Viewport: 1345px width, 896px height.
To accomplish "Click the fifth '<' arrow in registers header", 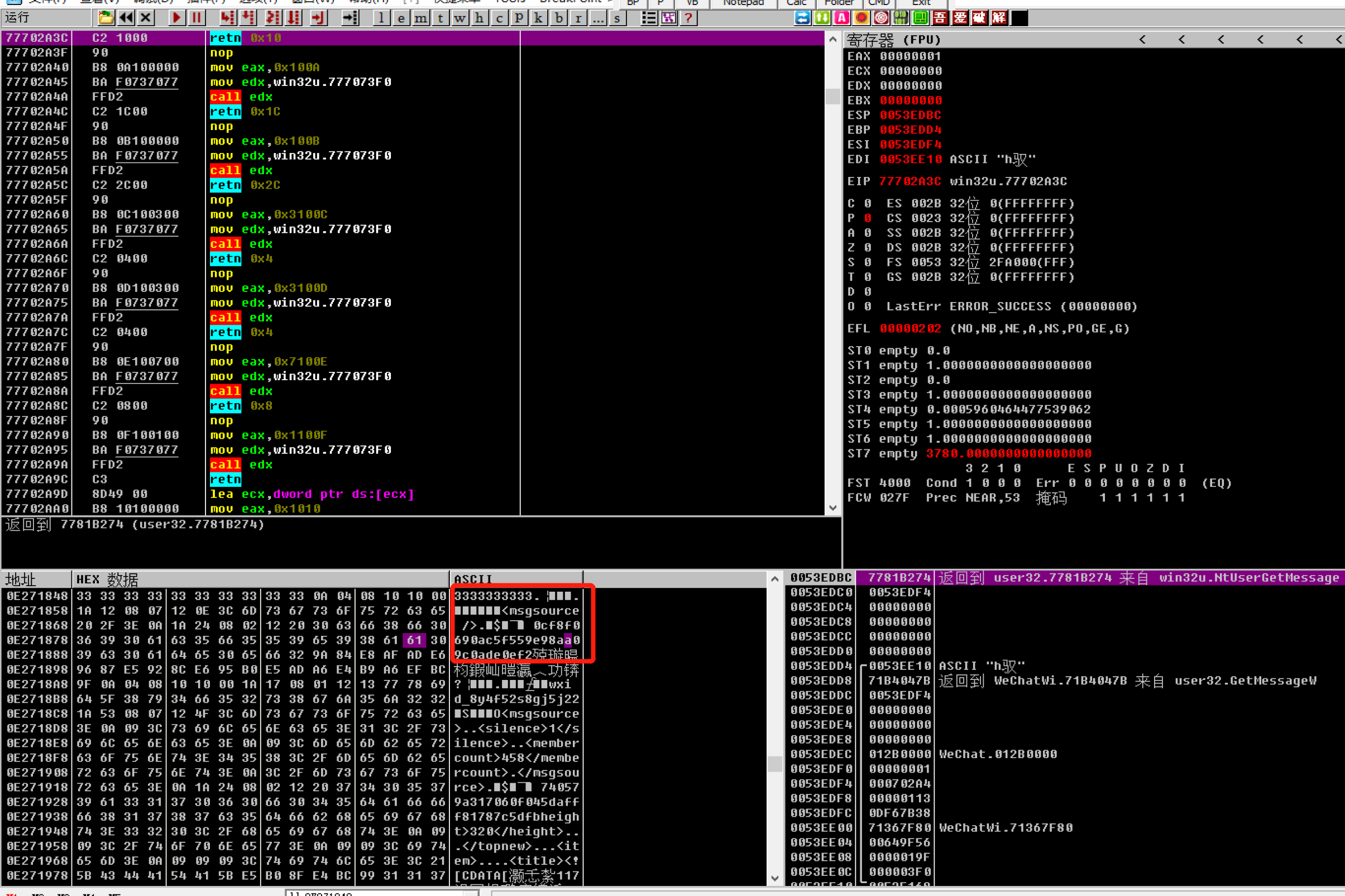I will (1300, 40).
